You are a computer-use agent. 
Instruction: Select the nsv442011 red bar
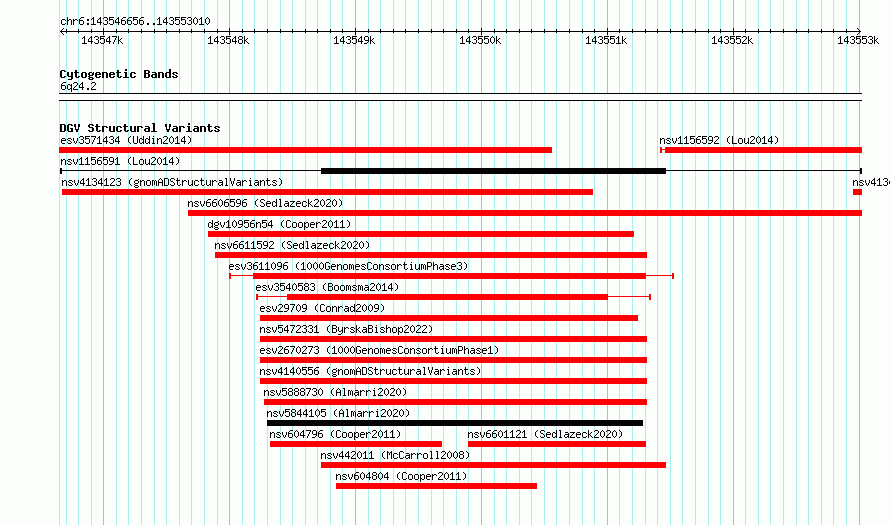493,465
